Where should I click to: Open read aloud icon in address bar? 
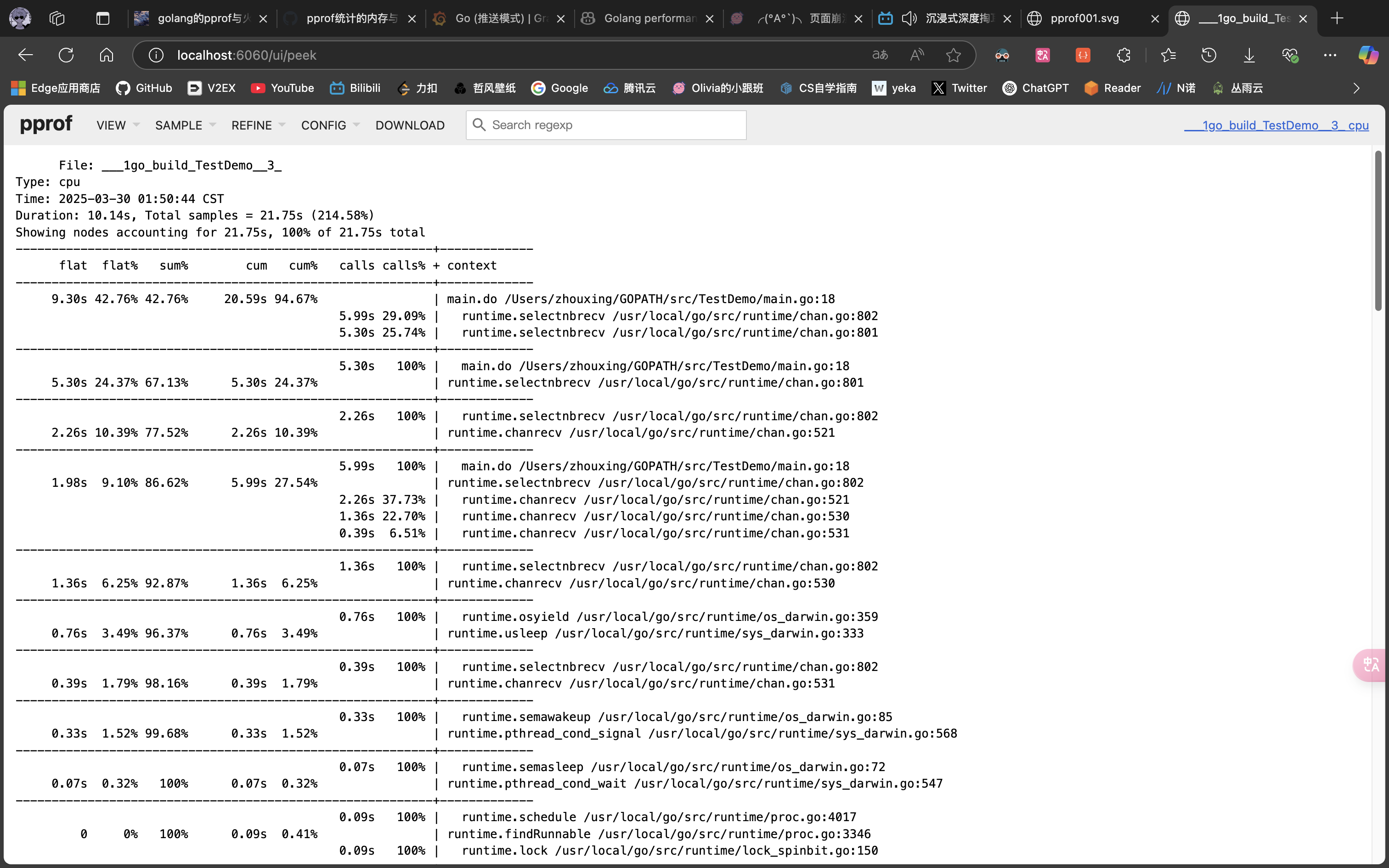(917, 55)
